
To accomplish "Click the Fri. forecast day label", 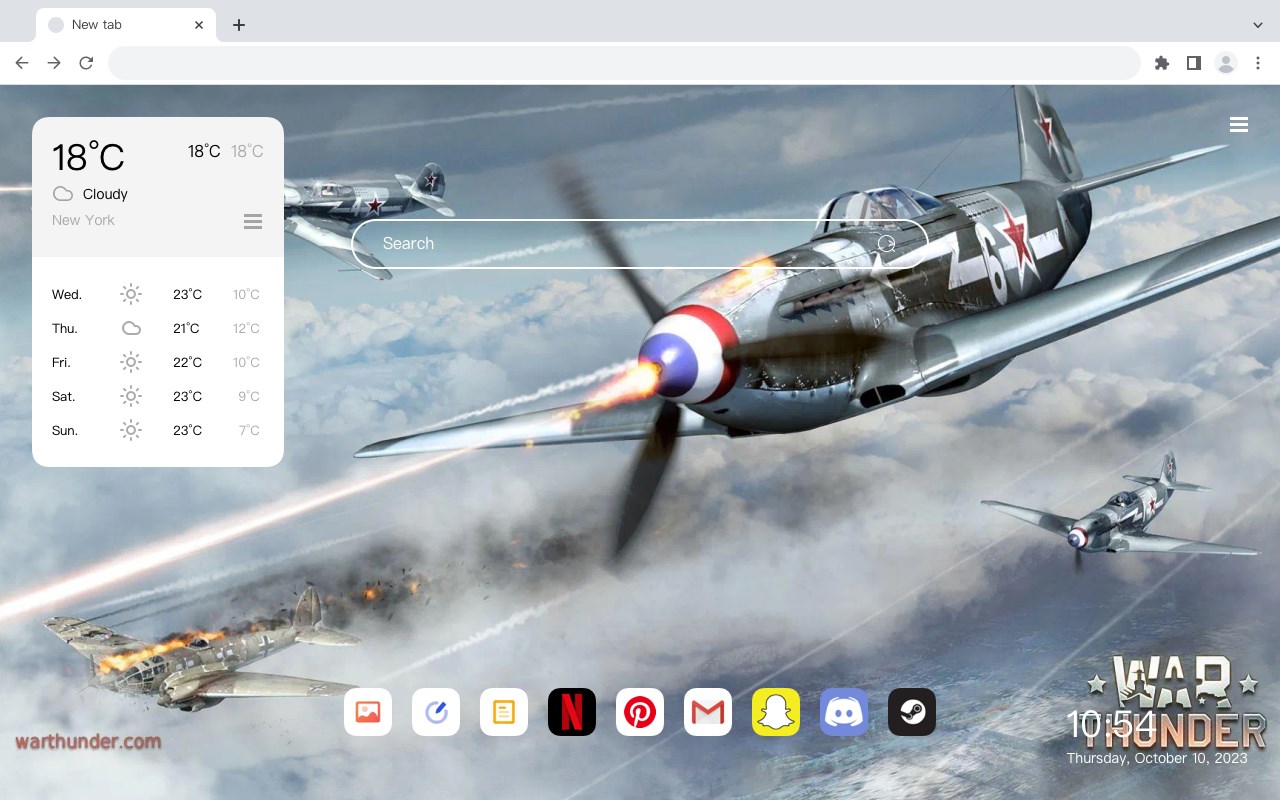I will point(61,362).
